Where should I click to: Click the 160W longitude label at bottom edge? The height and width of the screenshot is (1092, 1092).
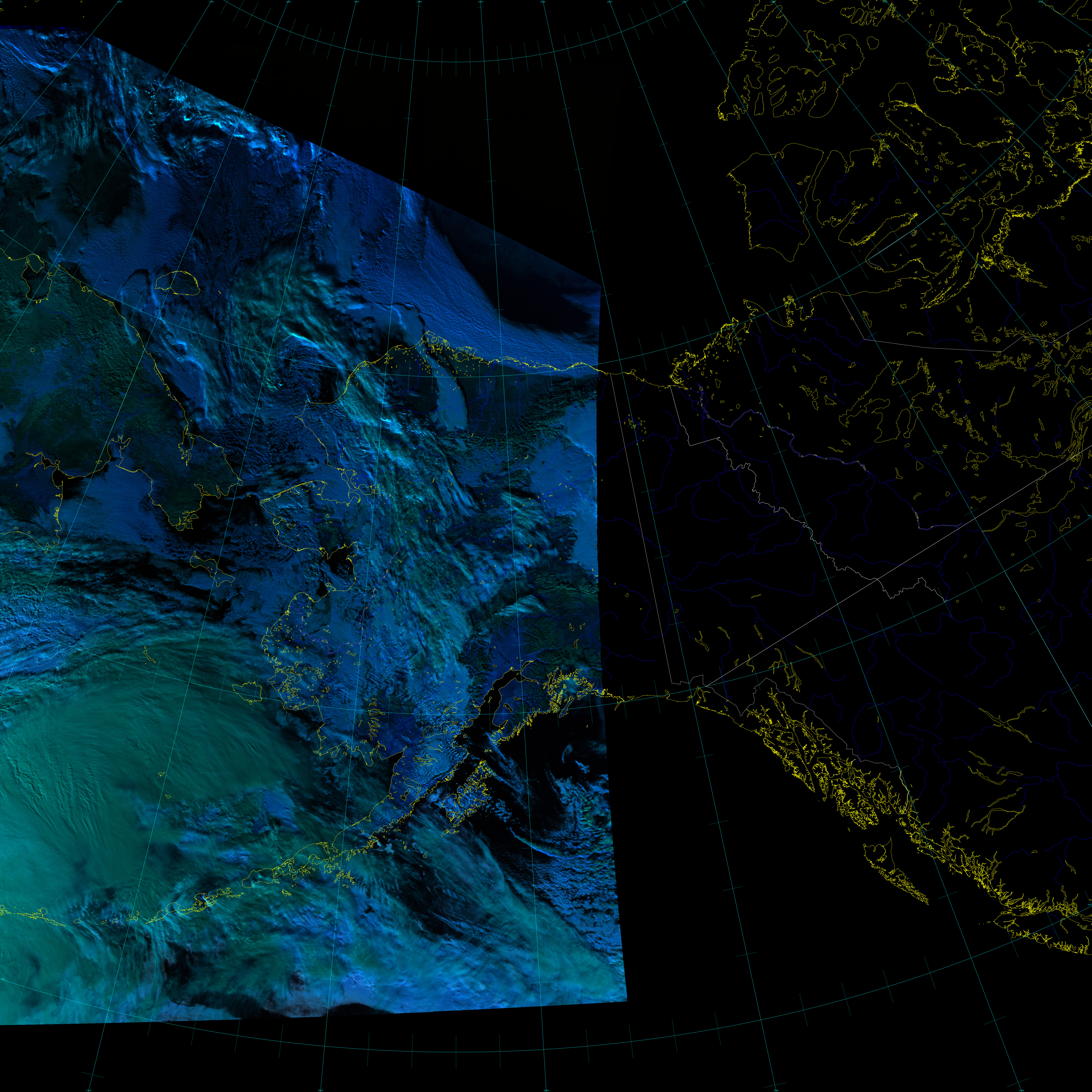pyautogui.click(x=321, y=1090)
